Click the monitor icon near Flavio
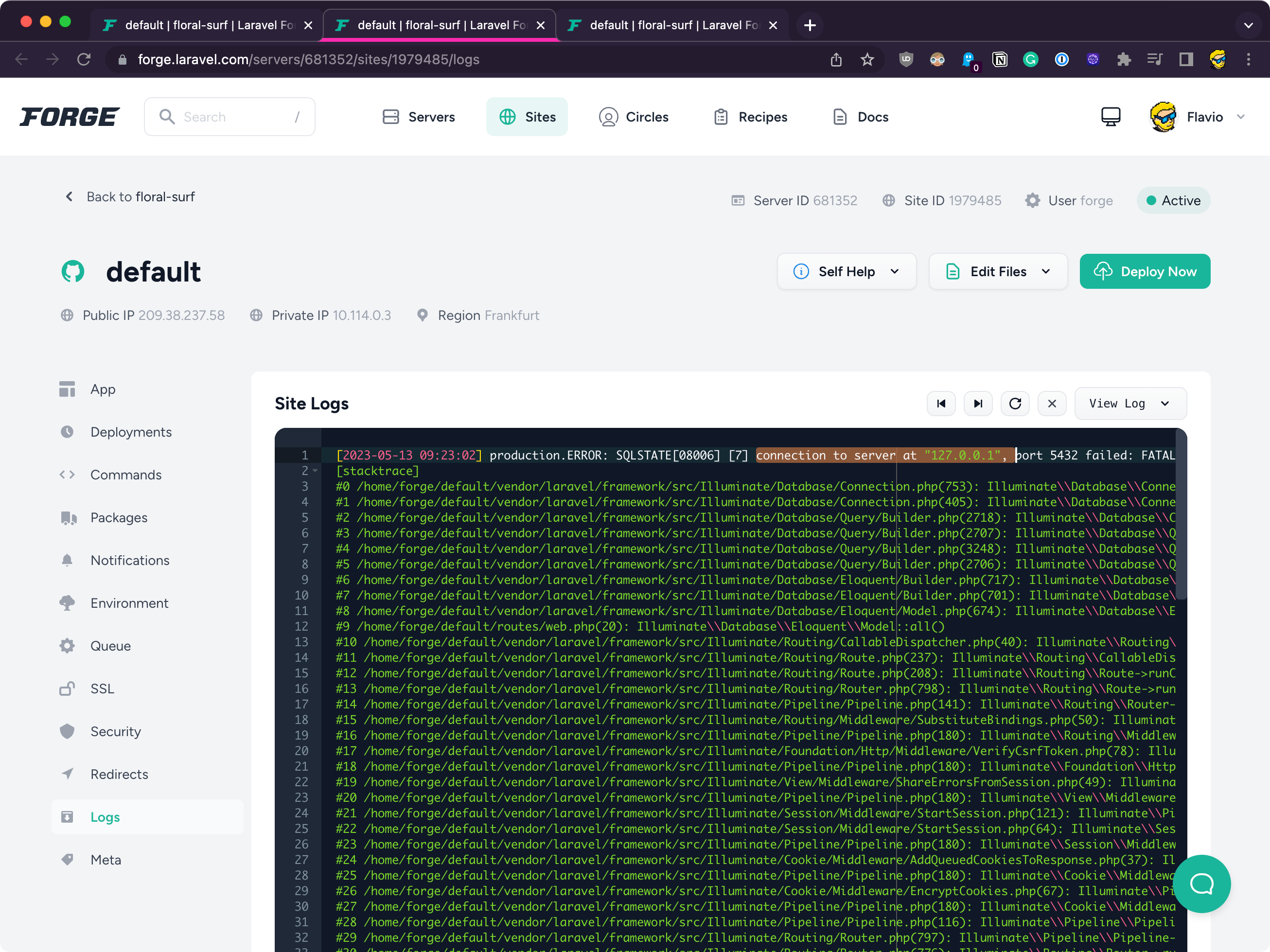This screenshot has width=1270, height=952. point(1111,117)
